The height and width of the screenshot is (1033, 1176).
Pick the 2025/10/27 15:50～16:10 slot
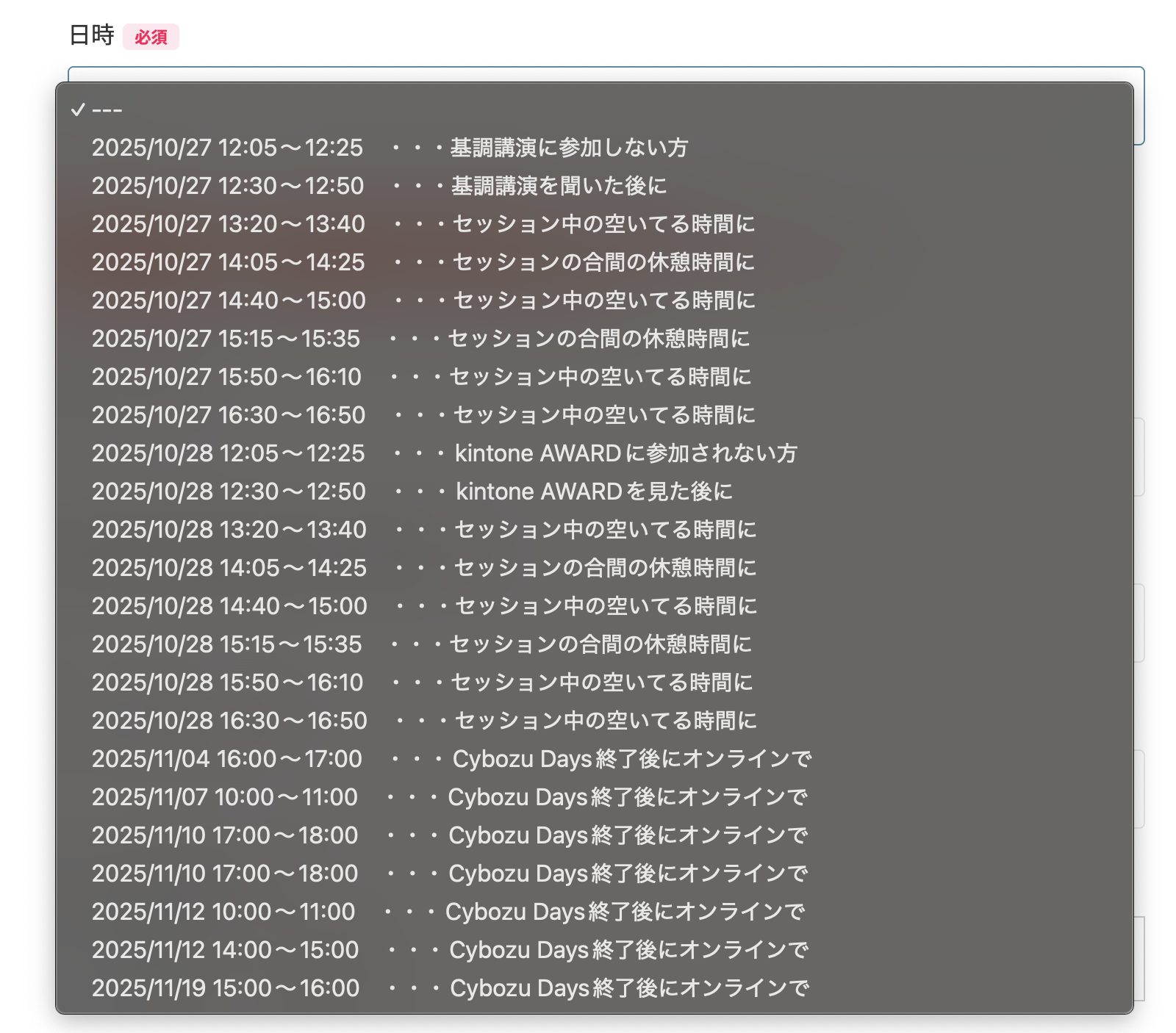click(421, 377)
